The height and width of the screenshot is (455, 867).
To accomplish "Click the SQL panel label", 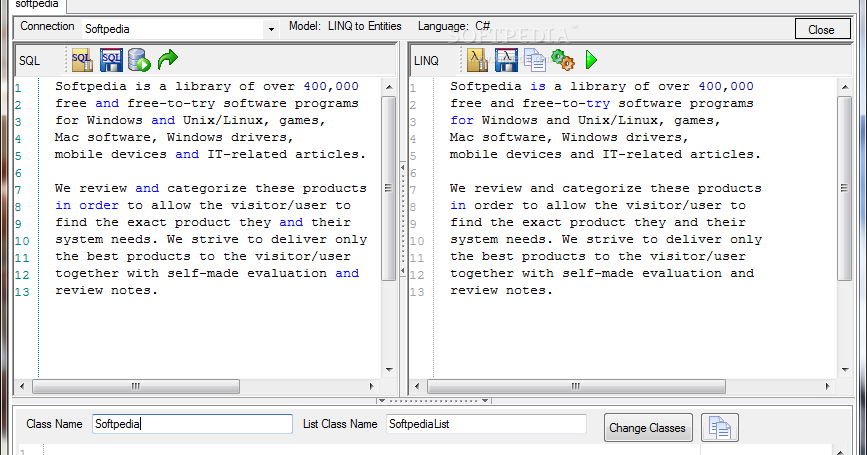I will (29, 61).
